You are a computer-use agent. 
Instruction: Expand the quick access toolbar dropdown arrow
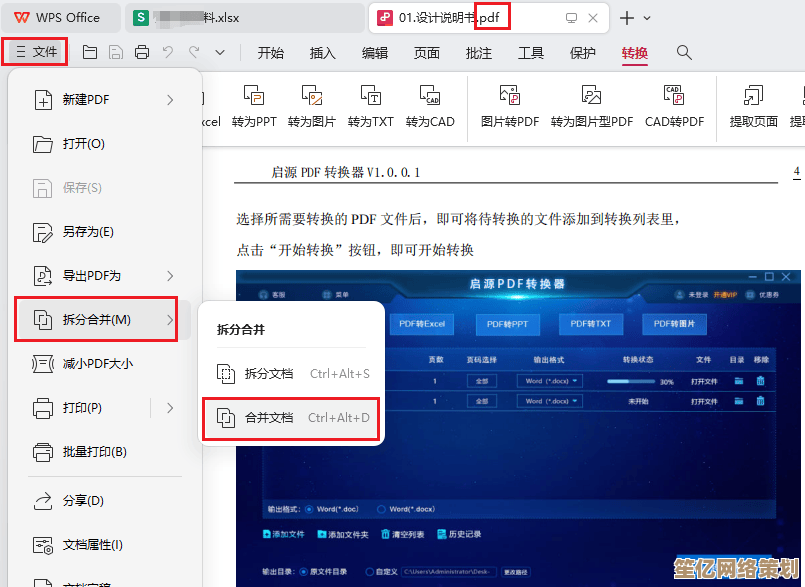220,52
